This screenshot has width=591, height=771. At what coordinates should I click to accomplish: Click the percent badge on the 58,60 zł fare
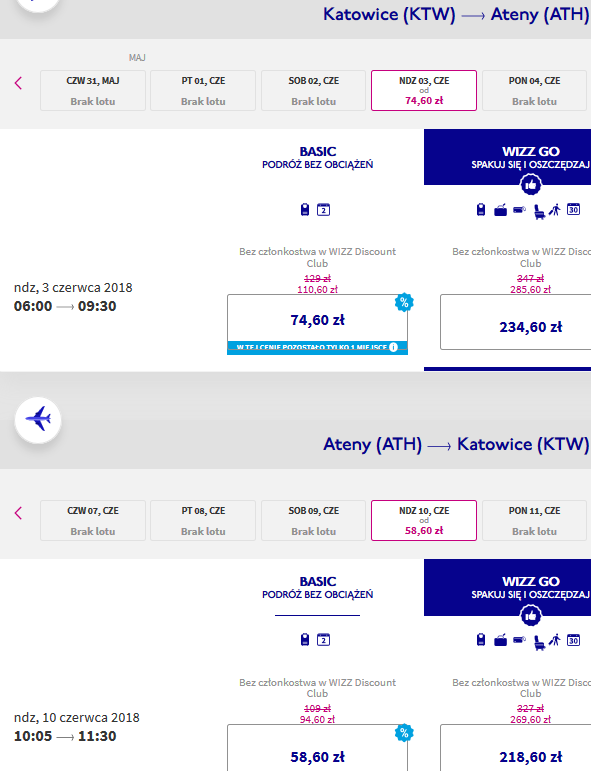coord(404,733)
